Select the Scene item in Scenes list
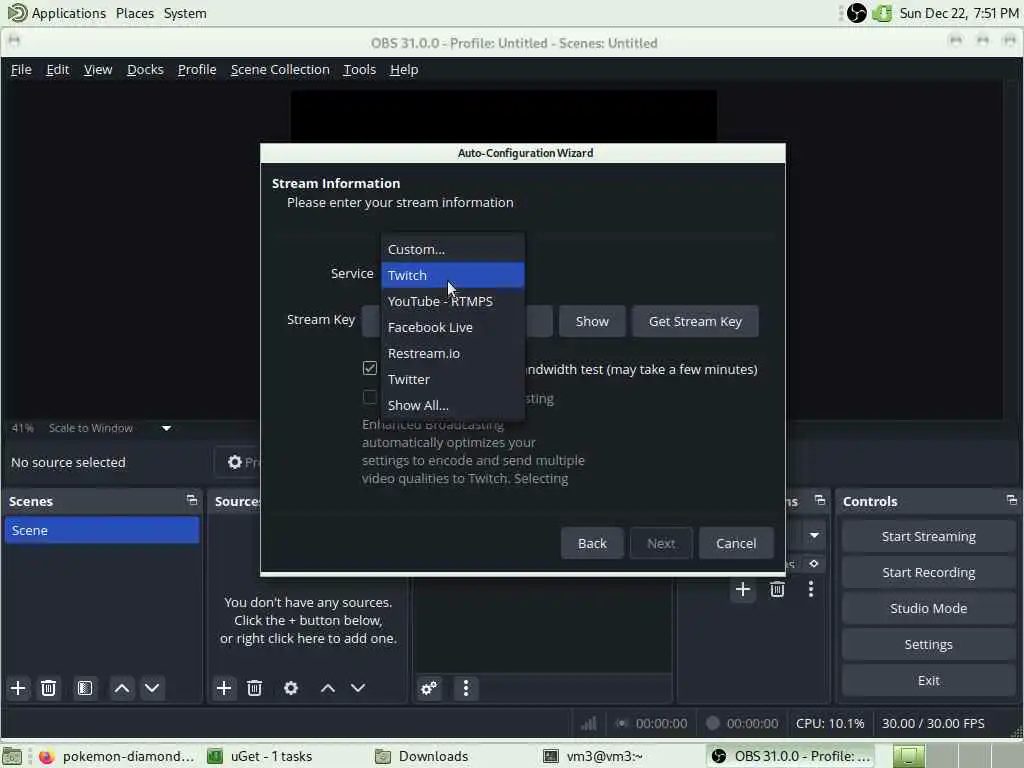The height and width of the screenshot is (768, 1024). (x=102, y=530)
